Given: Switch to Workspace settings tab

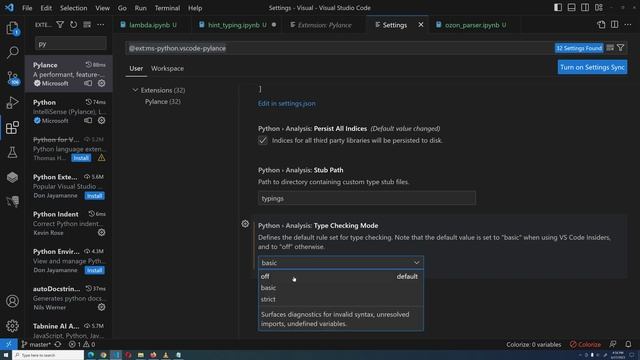Looking at the screenshot, I should [167, 68].
